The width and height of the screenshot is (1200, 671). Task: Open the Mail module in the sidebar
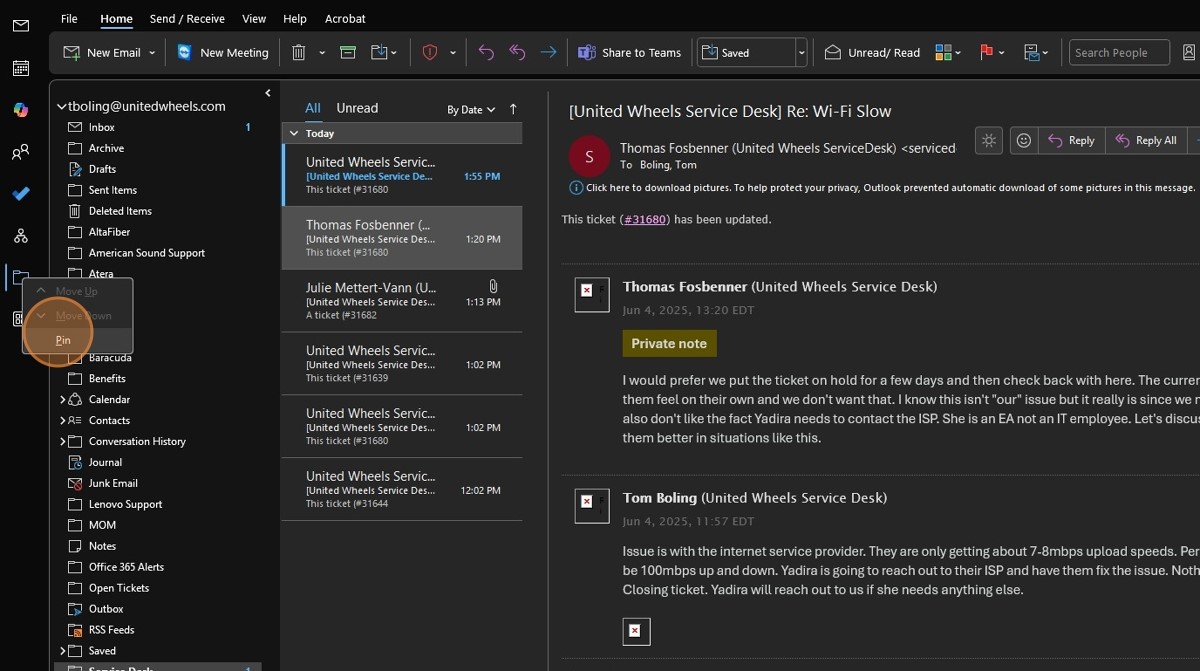coord(20,25)
